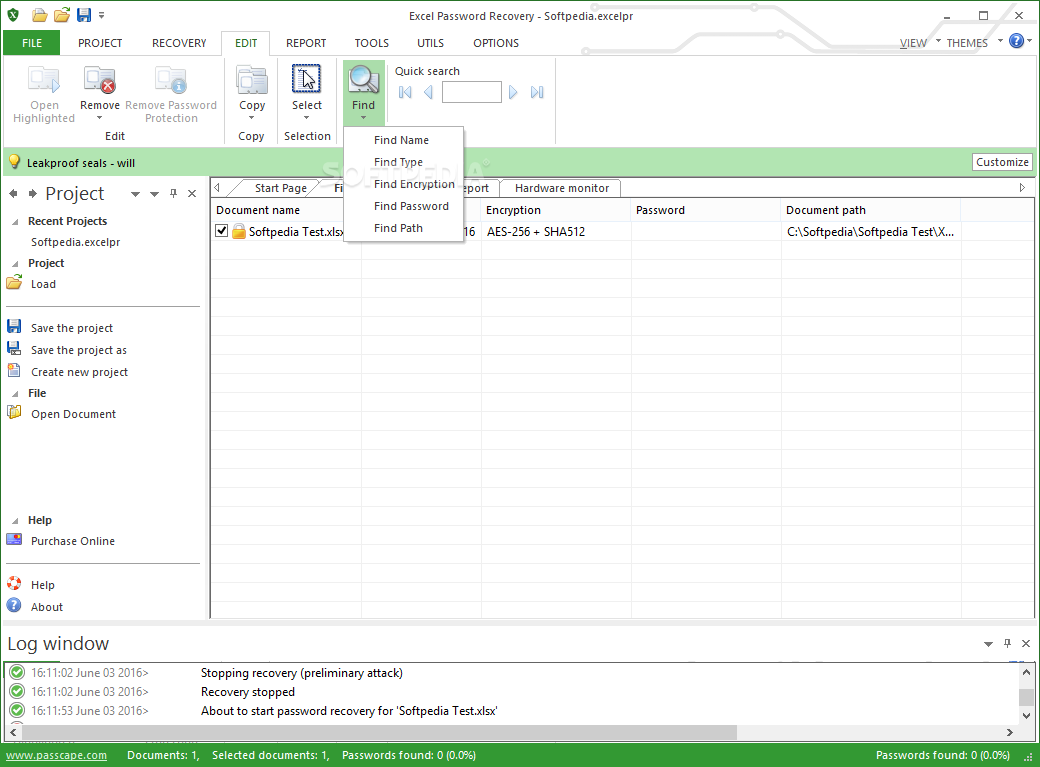Pin the Project panel
This screenshot has width=1040, height=767.
coord(173,194)
